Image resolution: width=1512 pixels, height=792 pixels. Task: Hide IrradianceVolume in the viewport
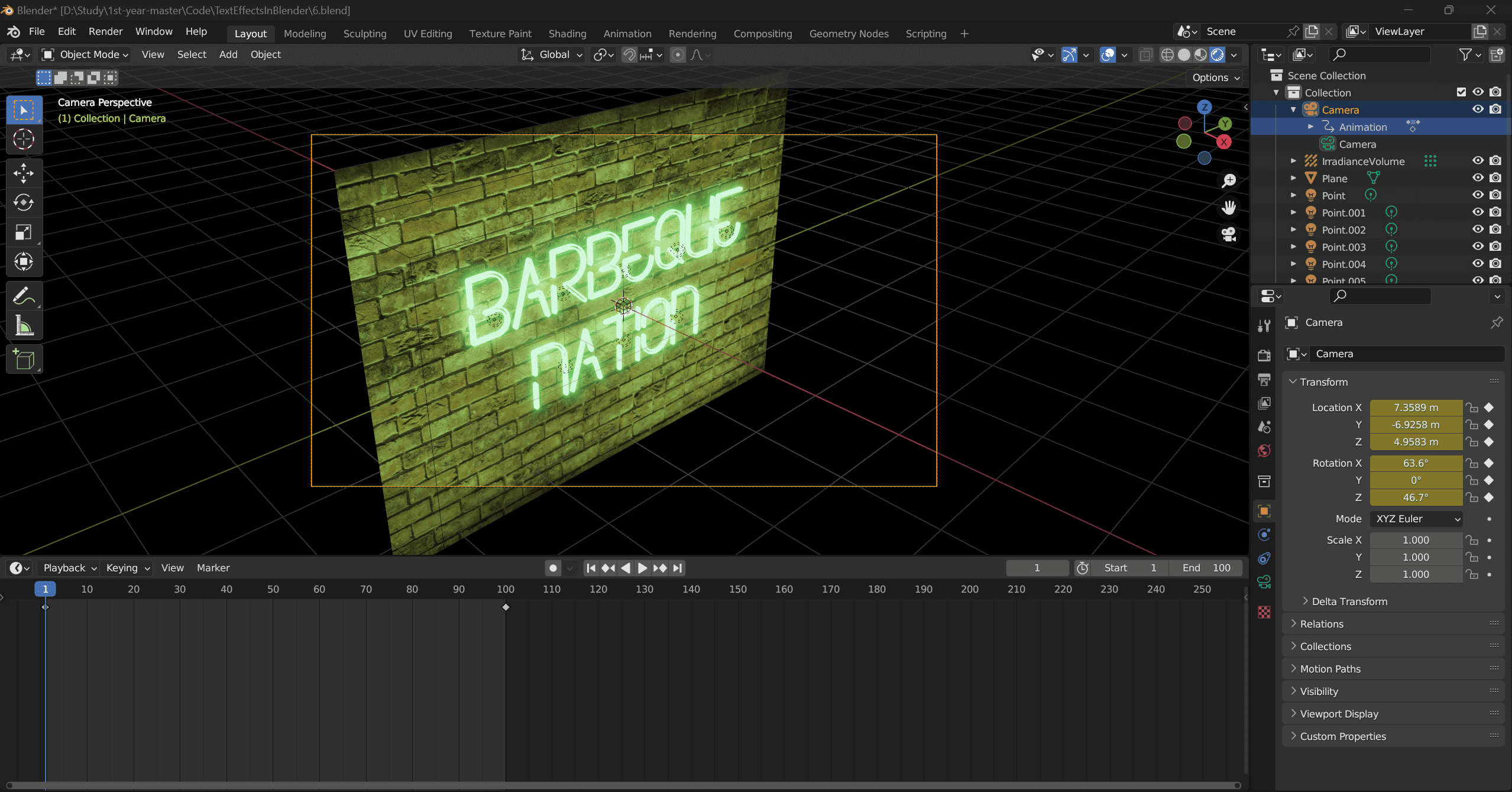tap(1478, 161)
